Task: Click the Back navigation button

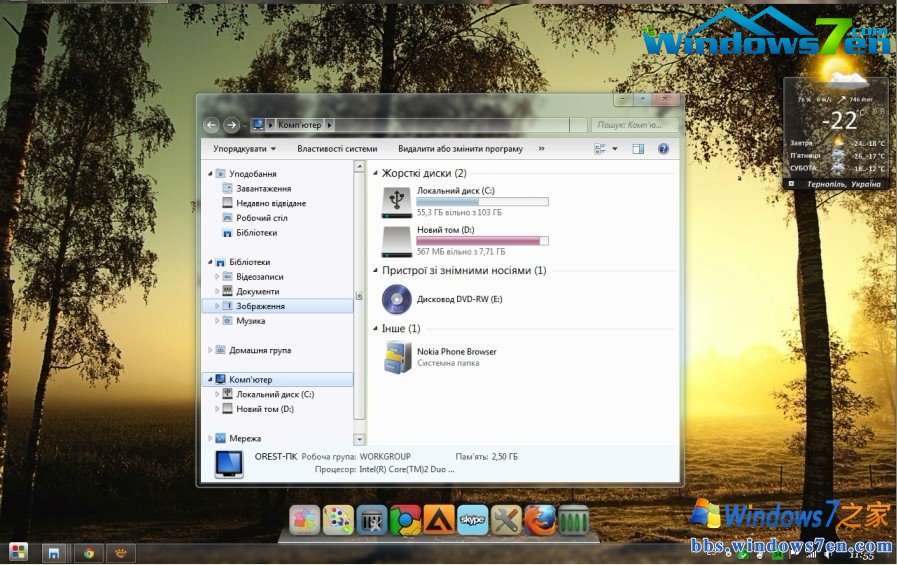Action: tap(211, 125)
